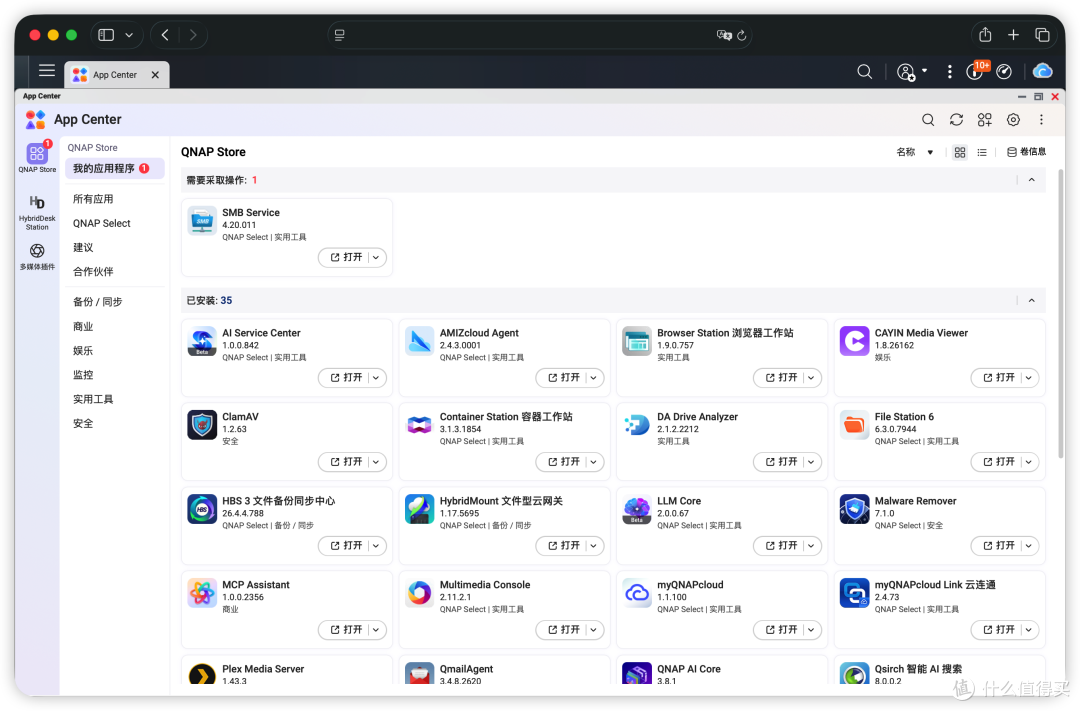Click the 卷信息 volume info button
This screenshot has width=1080, height=711.
click(x=1026, y=152)
